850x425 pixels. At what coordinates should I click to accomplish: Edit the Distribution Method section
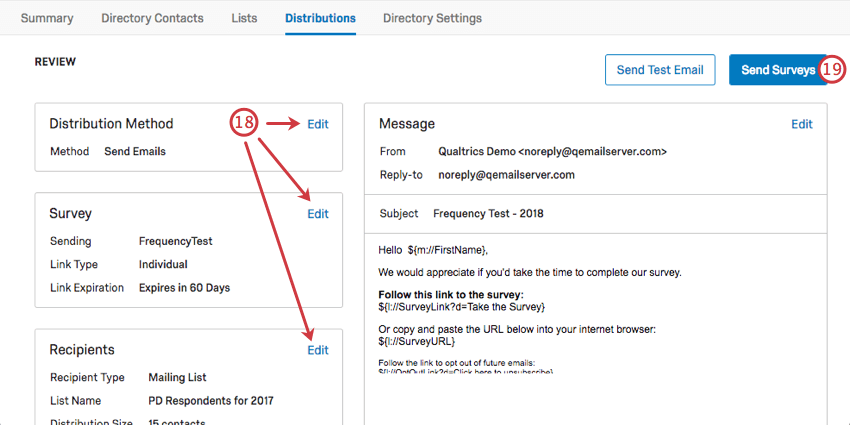(x=317, y=124)
